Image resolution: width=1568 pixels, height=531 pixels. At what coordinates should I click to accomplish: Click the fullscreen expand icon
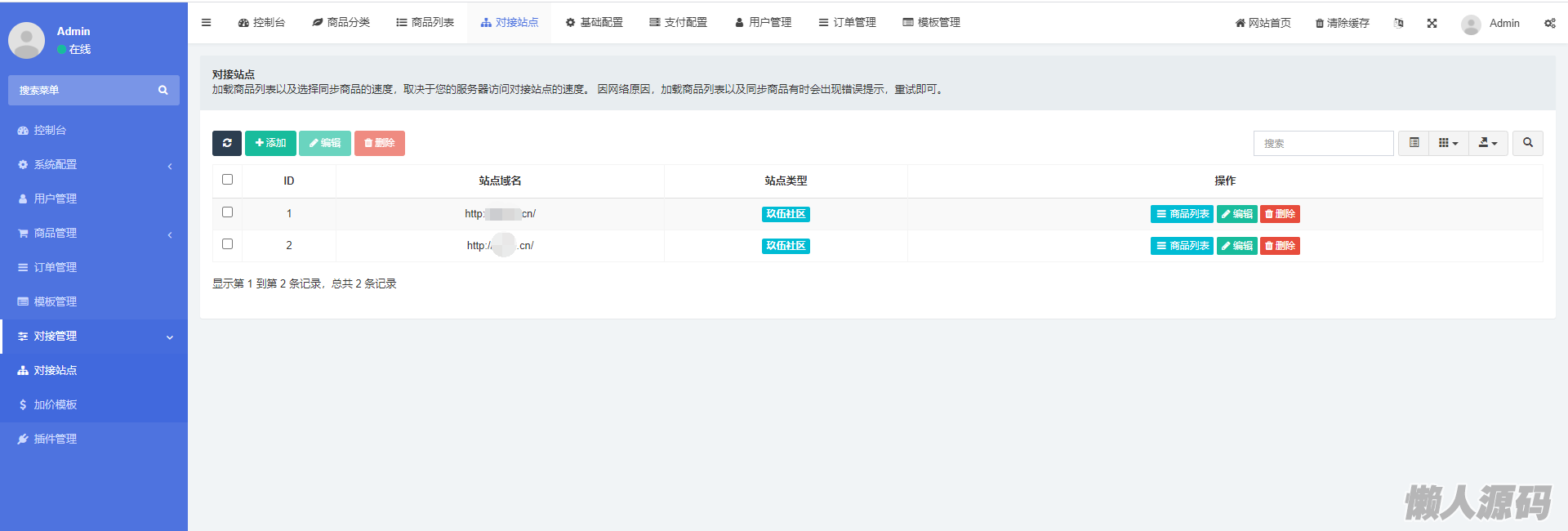point(1432,23)
